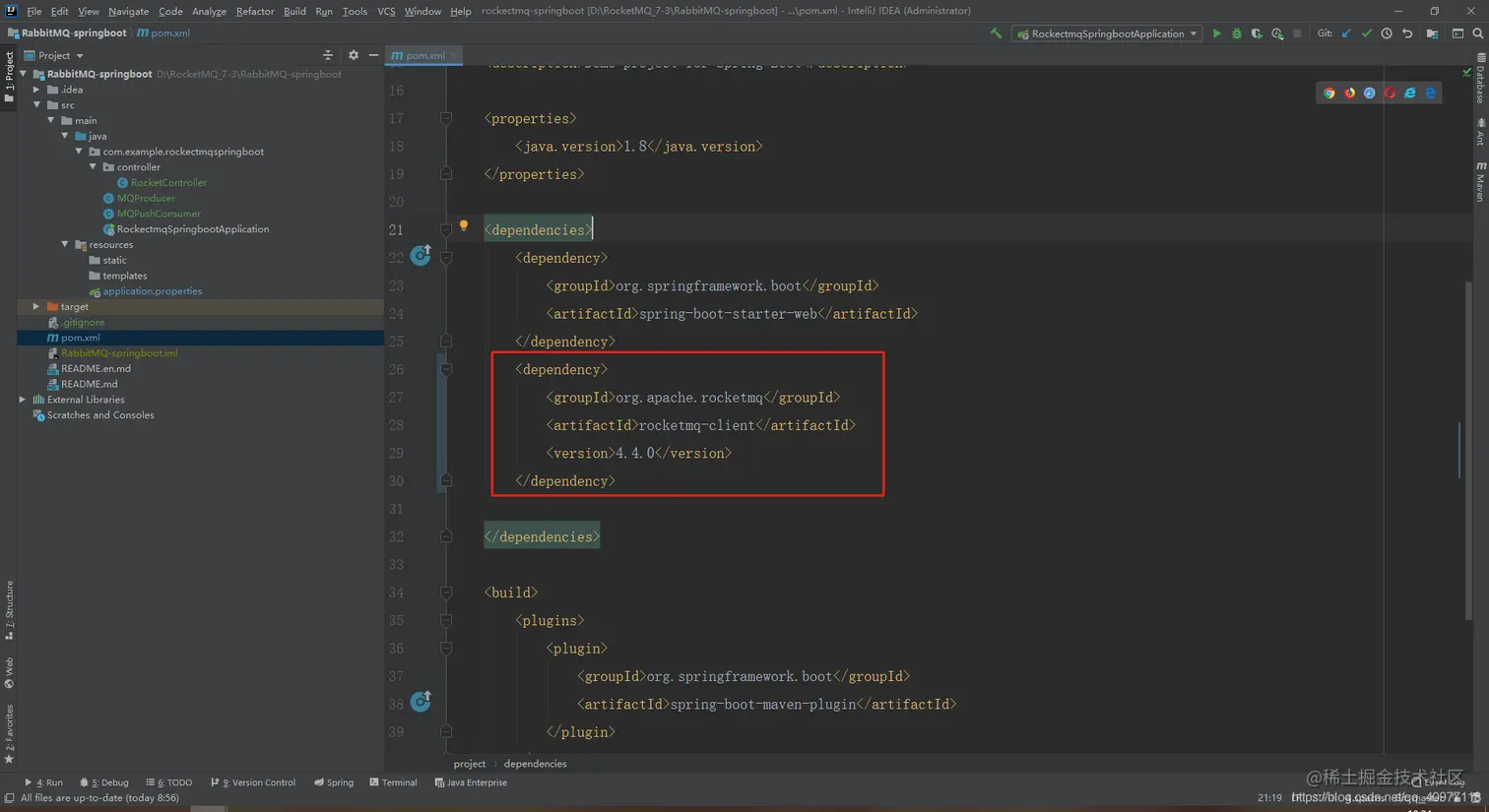The height and width of the screenshot is (812, 1489).
Task: Select RocketController in project tree
Action: 162,182
